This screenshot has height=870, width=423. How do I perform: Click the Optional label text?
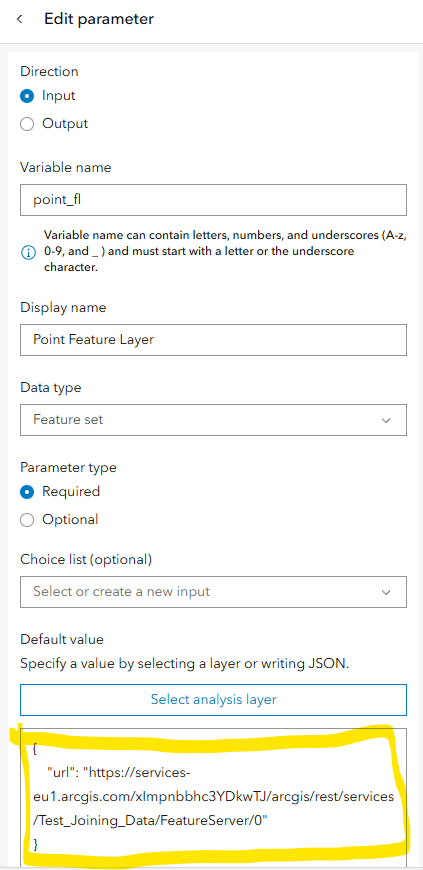[x=70, y=519]
